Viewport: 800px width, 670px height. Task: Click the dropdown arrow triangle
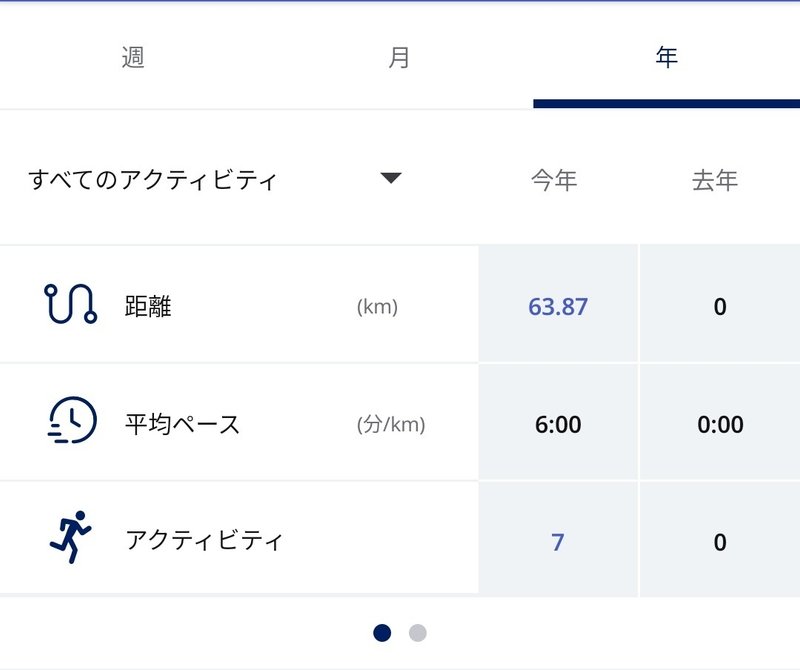click(x=391, y=178)
